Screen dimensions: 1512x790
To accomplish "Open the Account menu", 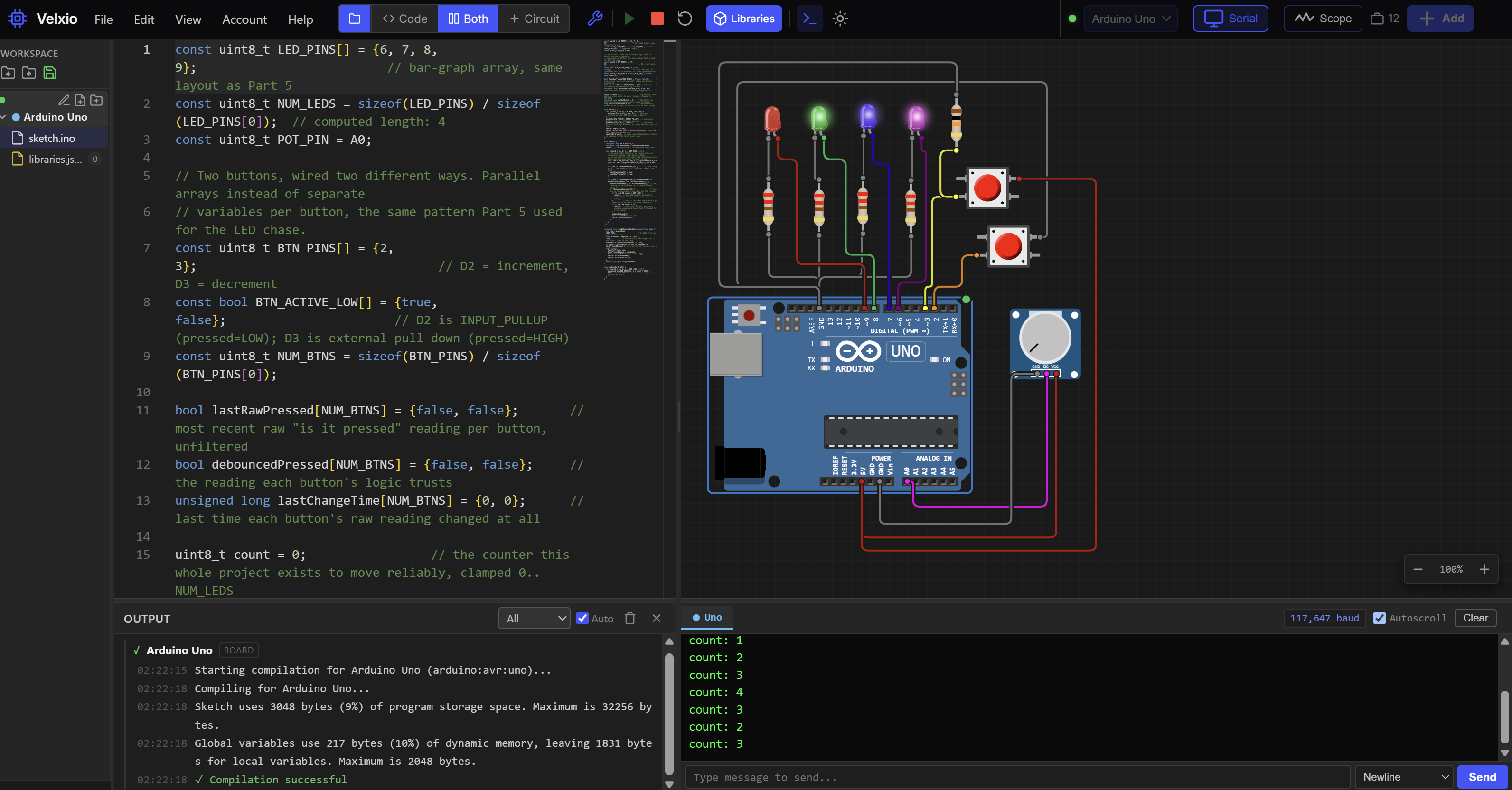I will tap(244, 19).
